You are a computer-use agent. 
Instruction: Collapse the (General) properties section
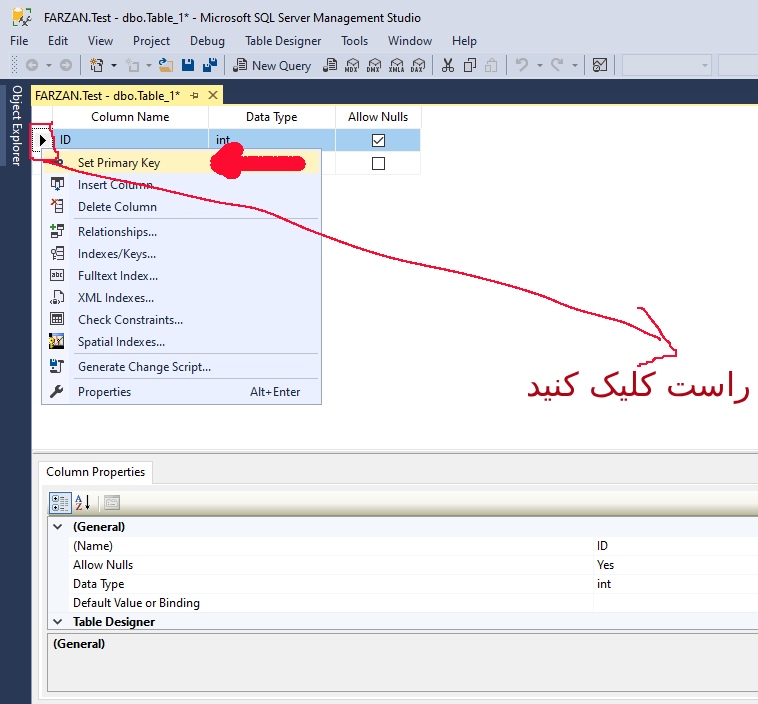[55, 527]
